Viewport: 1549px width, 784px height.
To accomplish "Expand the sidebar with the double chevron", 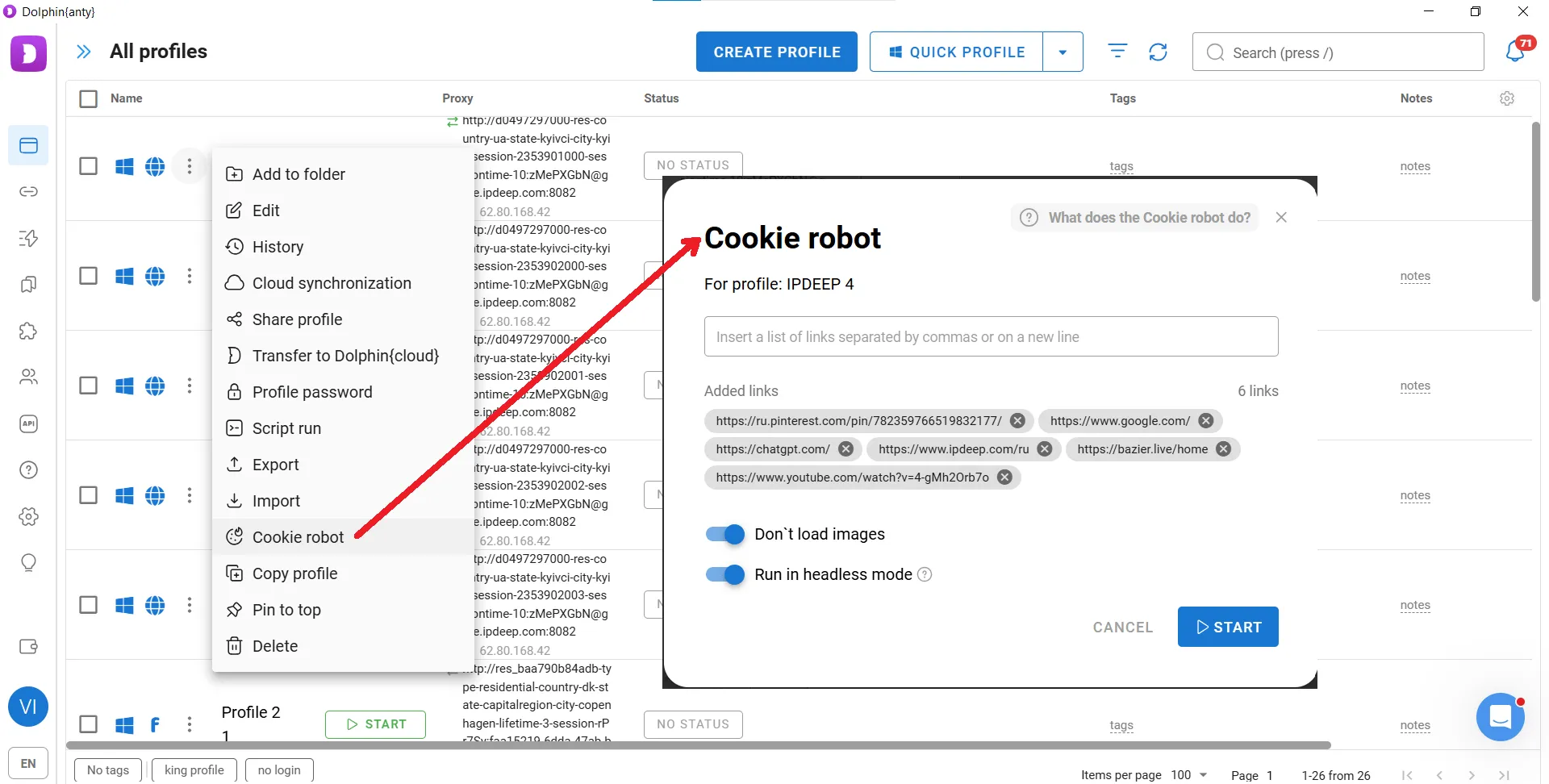I will click(x=83, y=52).
